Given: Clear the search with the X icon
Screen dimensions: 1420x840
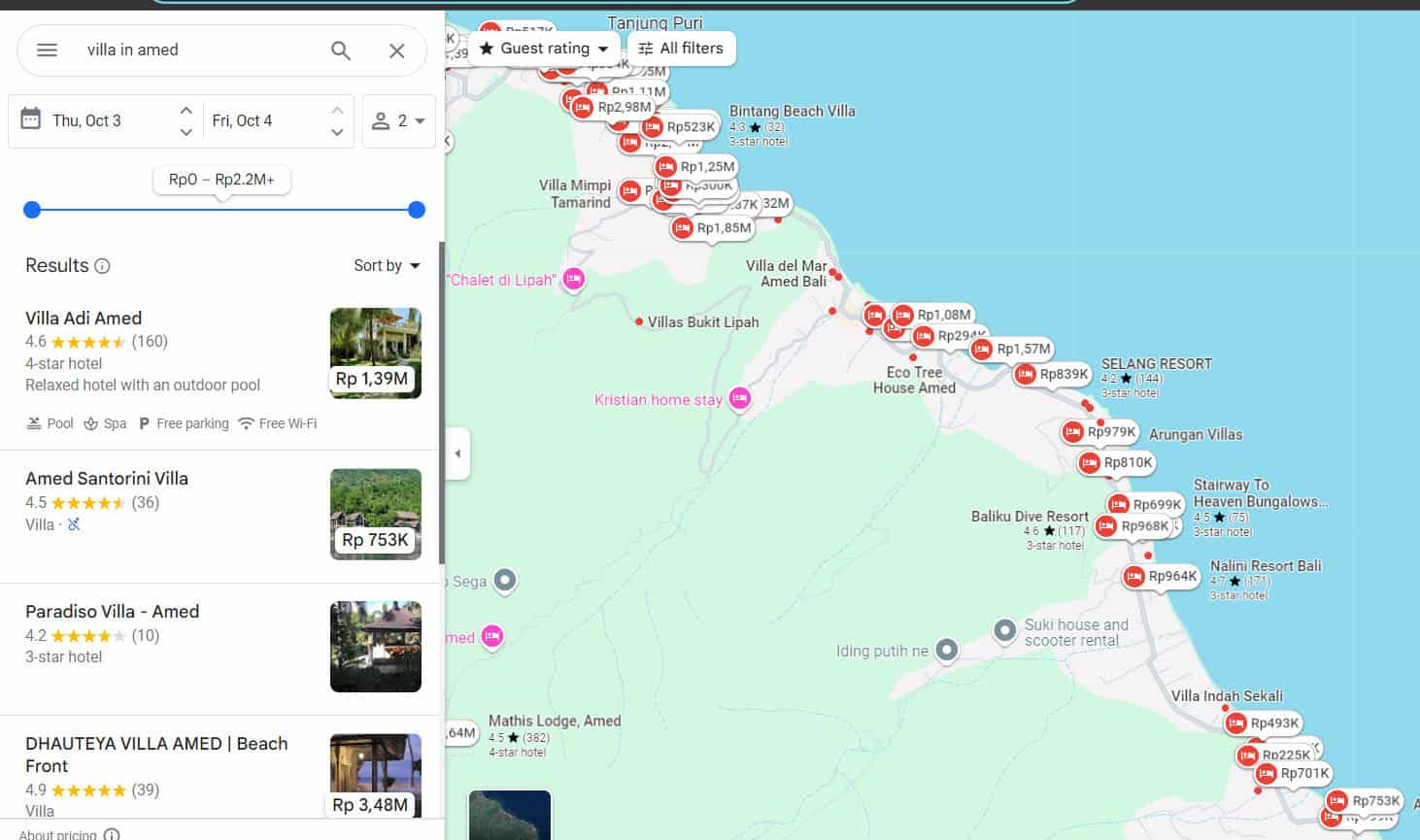Looking at the screenshot, I should coord(397,50).
